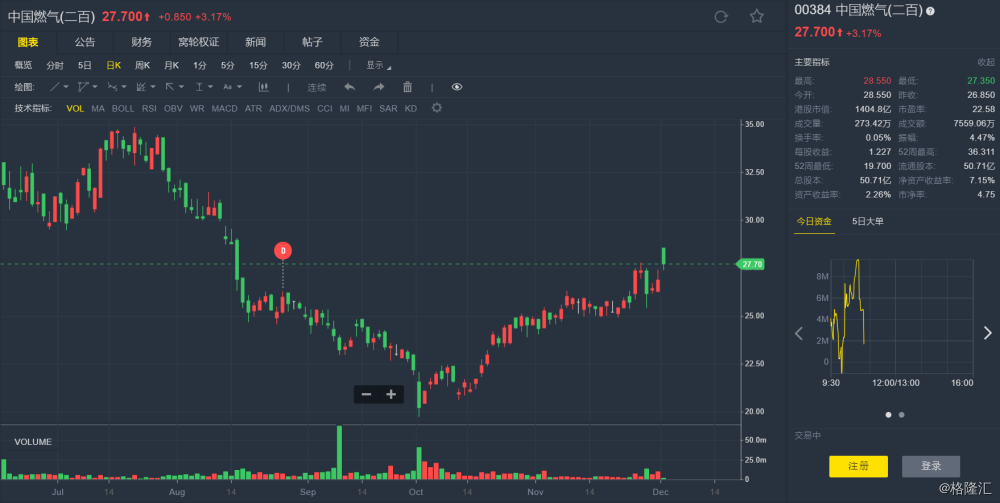1000x503 pixels.
Task: Select the measure range tool
Action: (x=199, y=87)
